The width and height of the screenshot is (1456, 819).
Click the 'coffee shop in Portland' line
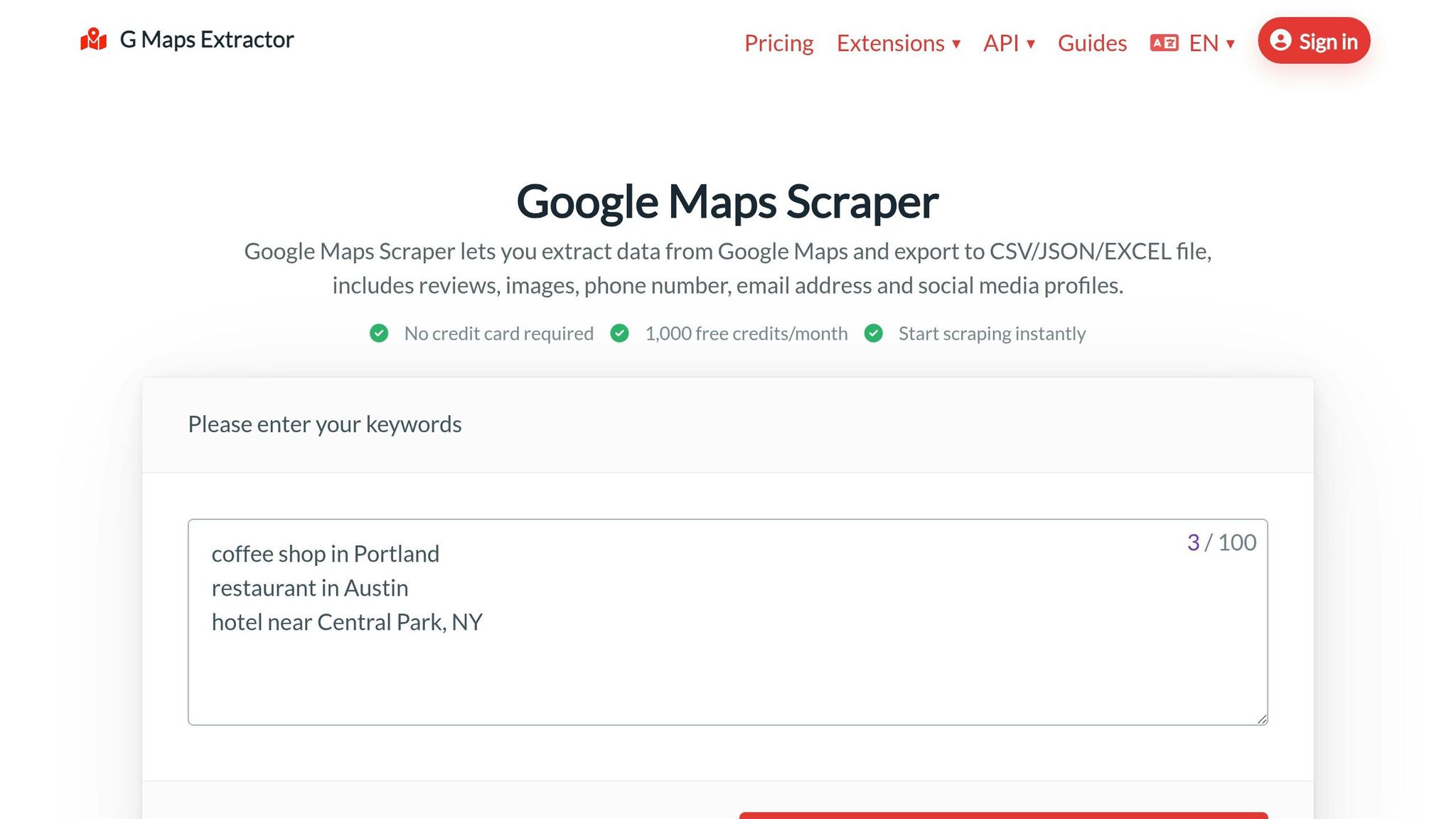[x=326, y=554]
